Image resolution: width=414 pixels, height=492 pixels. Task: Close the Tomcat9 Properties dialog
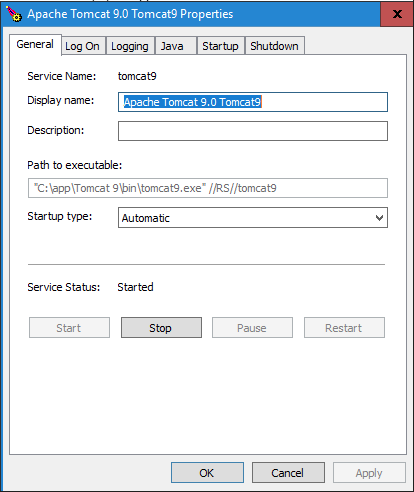click(x=397, y=14)
